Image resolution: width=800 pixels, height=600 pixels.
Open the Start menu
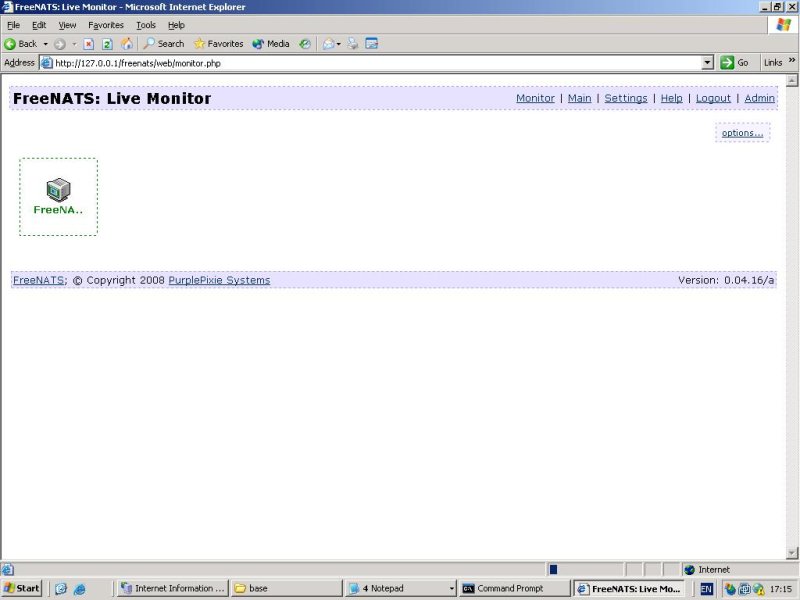[x=21, y=588]
